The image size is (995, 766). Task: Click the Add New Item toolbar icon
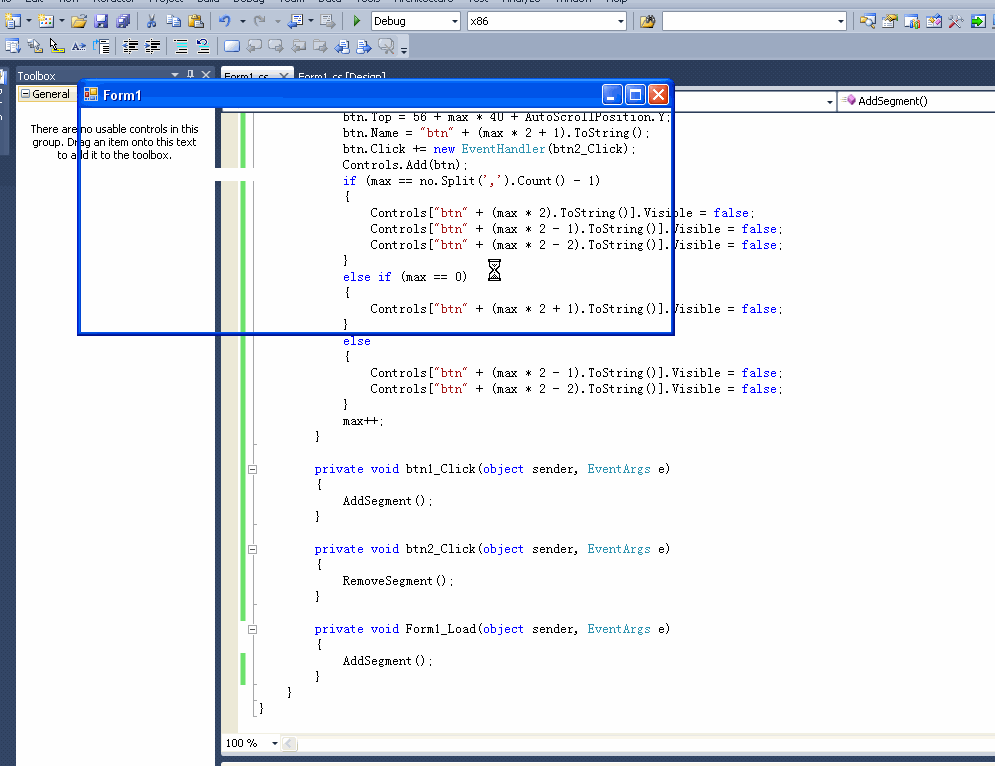pos(46,21)
